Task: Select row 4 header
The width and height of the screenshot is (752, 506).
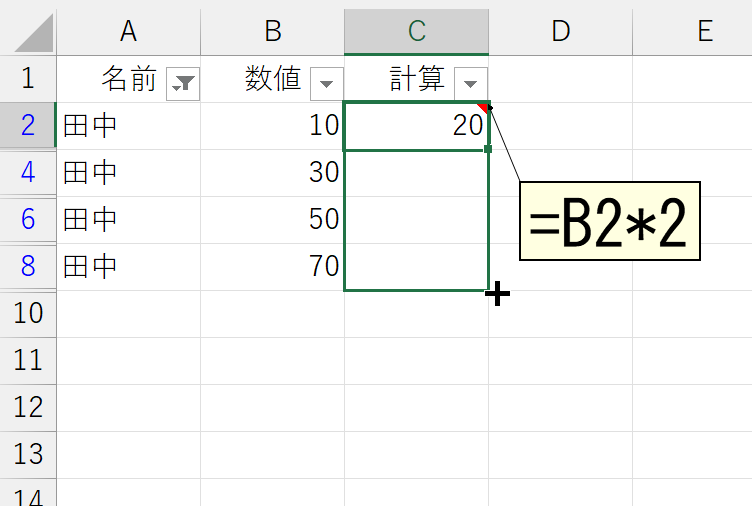Action: [28, 172]
